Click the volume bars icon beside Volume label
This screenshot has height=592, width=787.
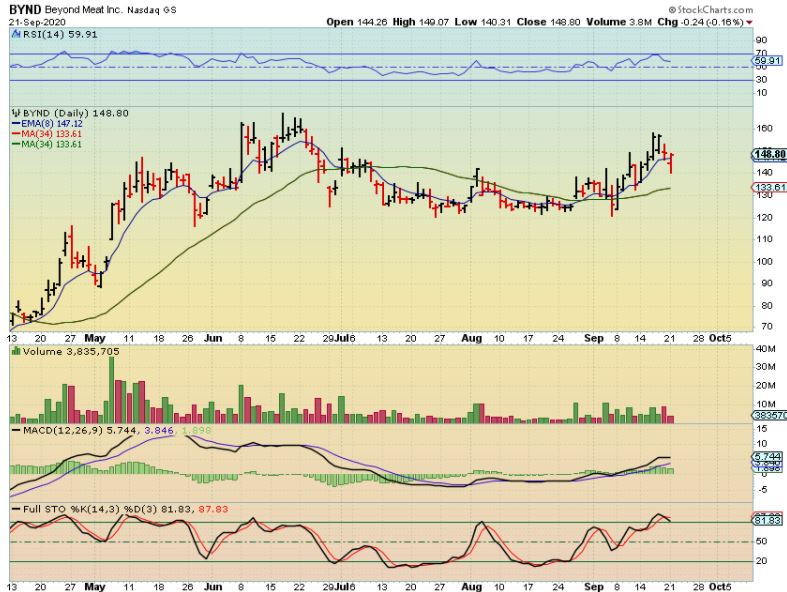(x=16, y=351)
